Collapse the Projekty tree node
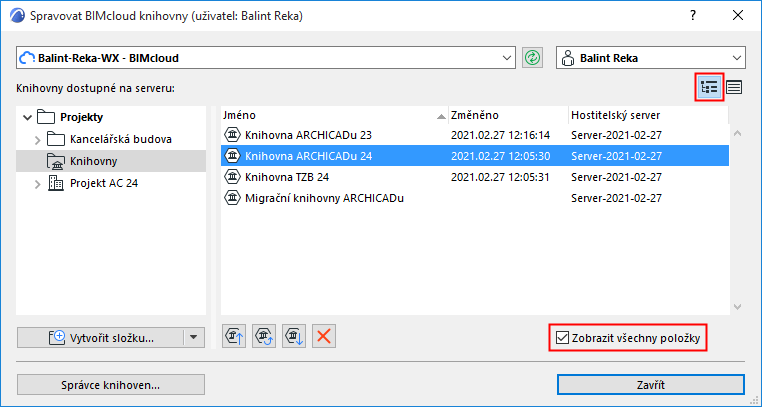Viewport: 762px width, 407px height. (x=28, y=118)
